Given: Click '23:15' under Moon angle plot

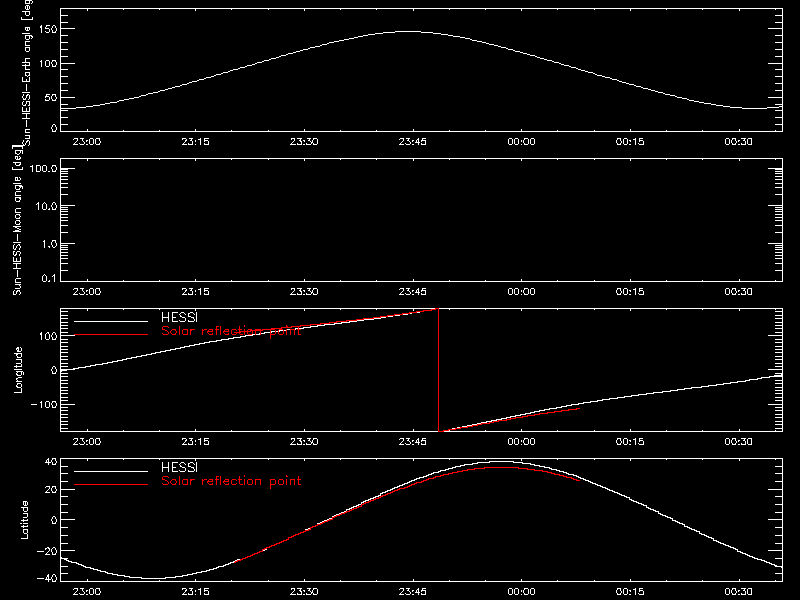Looking at the screenshot, I should coord(195,292).
